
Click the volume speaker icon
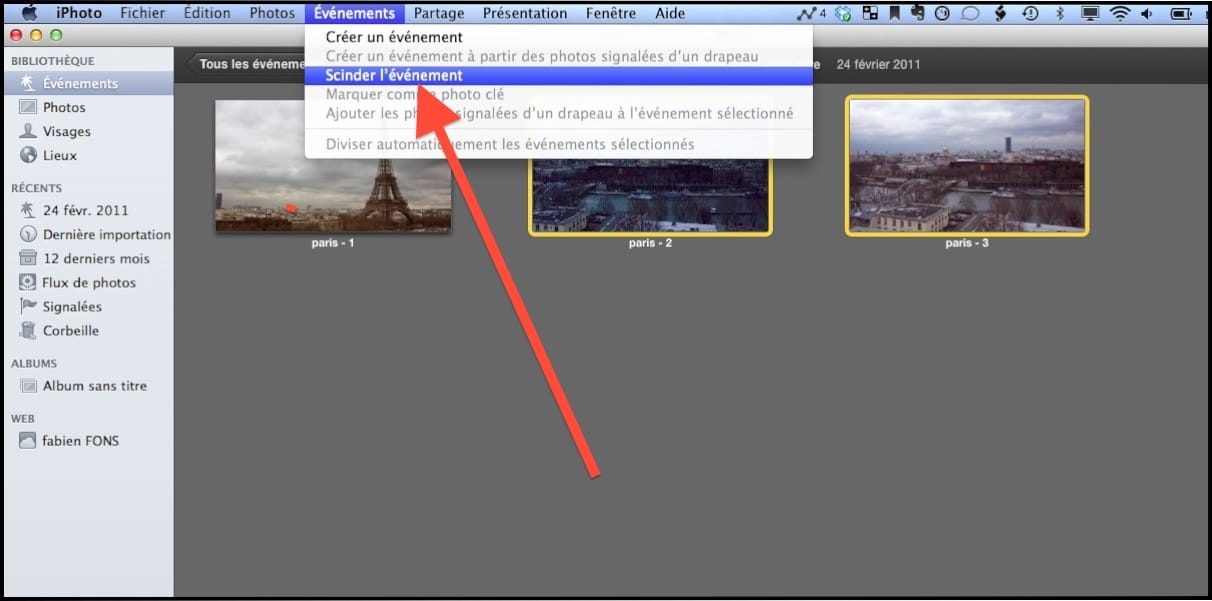[x=1146, y=13]
